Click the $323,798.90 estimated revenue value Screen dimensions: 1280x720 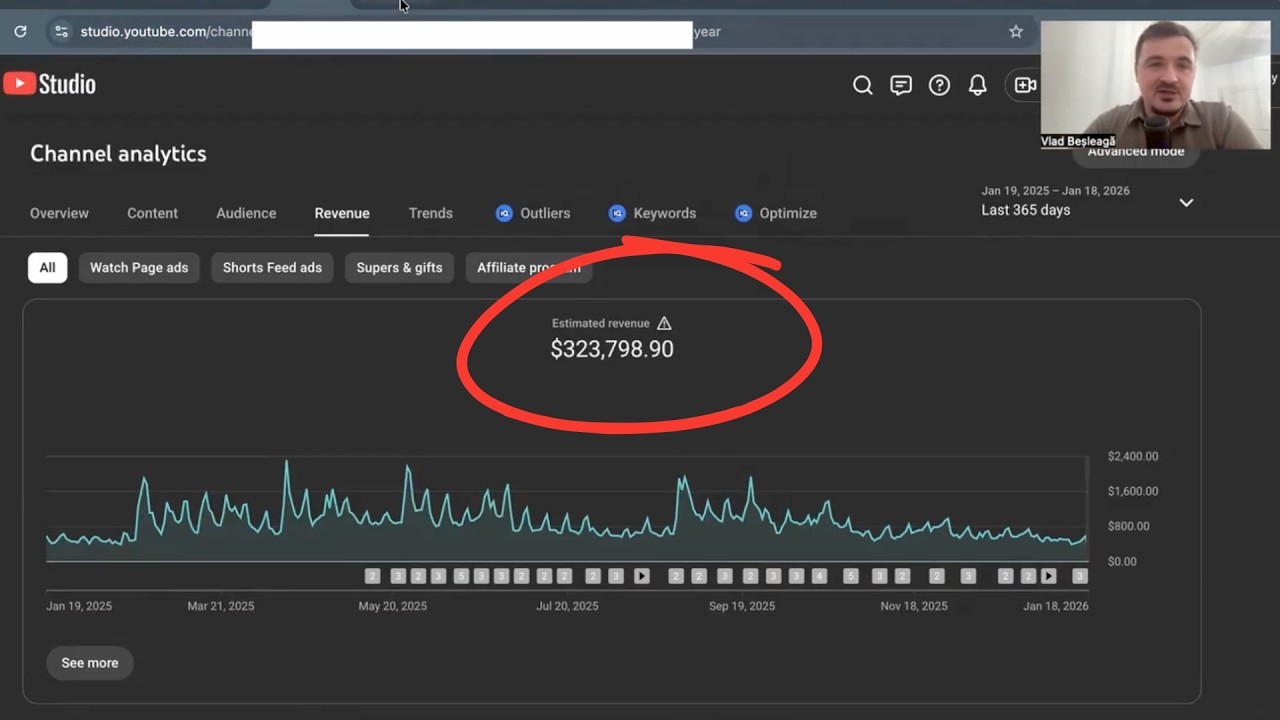click(612, 349)
